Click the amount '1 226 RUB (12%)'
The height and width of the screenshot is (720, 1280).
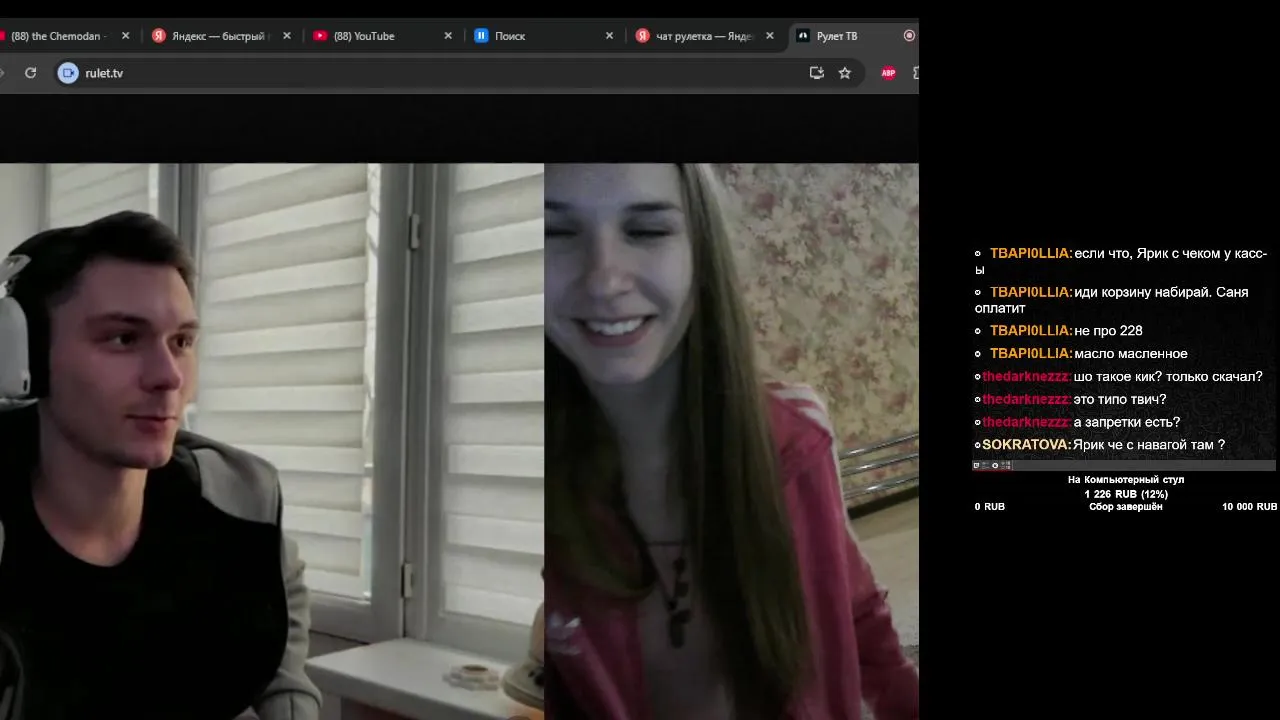click(x=1126, y=494)
